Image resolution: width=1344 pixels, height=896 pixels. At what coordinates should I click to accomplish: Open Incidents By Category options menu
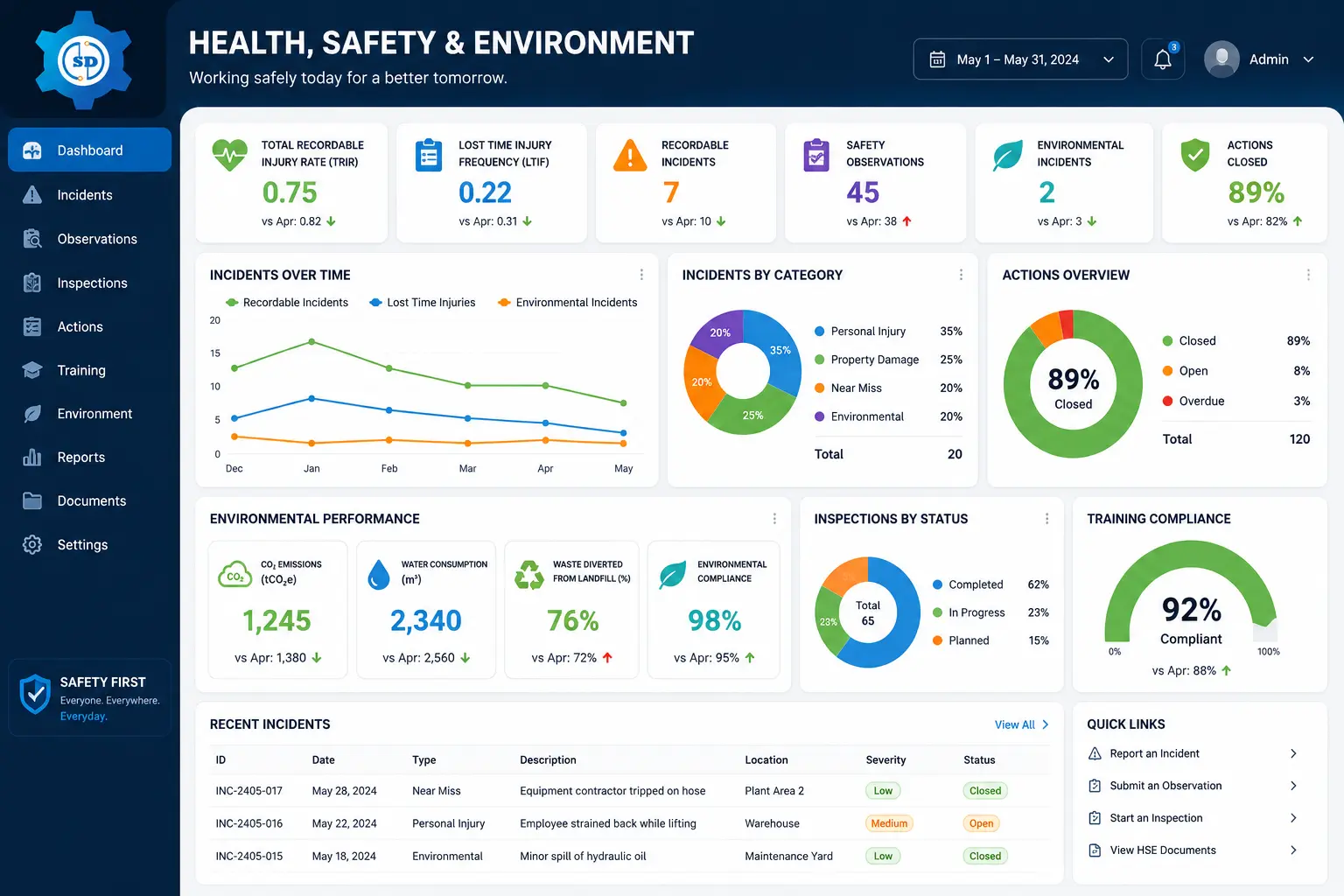pos(961,275)
